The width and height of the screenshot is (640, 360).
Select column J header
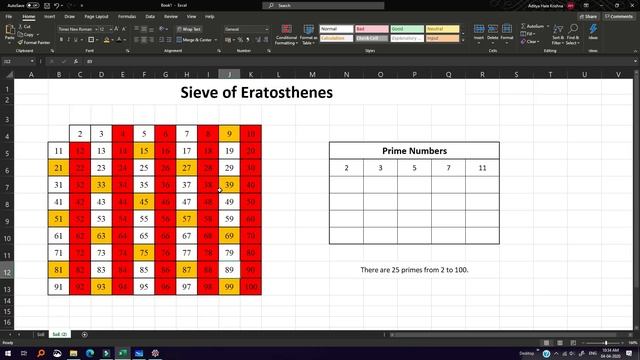pyautogui.click(x=229, y=74)
